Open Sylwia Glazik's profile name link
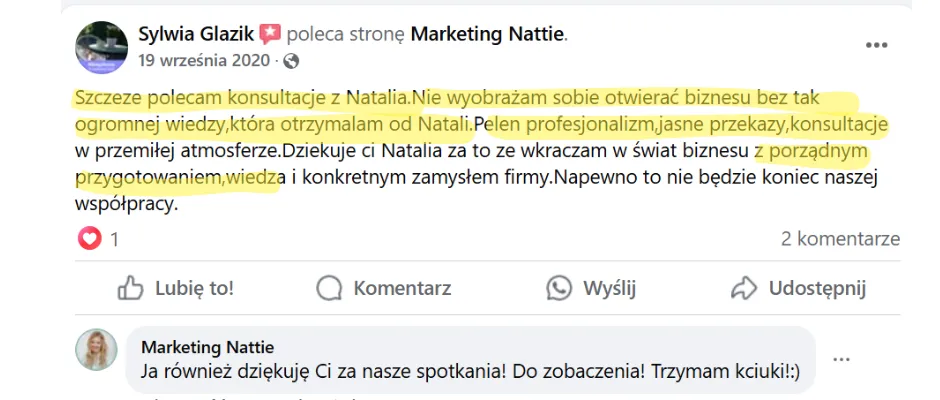The height and width of the screenshot is (400, 940). (x=194, y=35)
